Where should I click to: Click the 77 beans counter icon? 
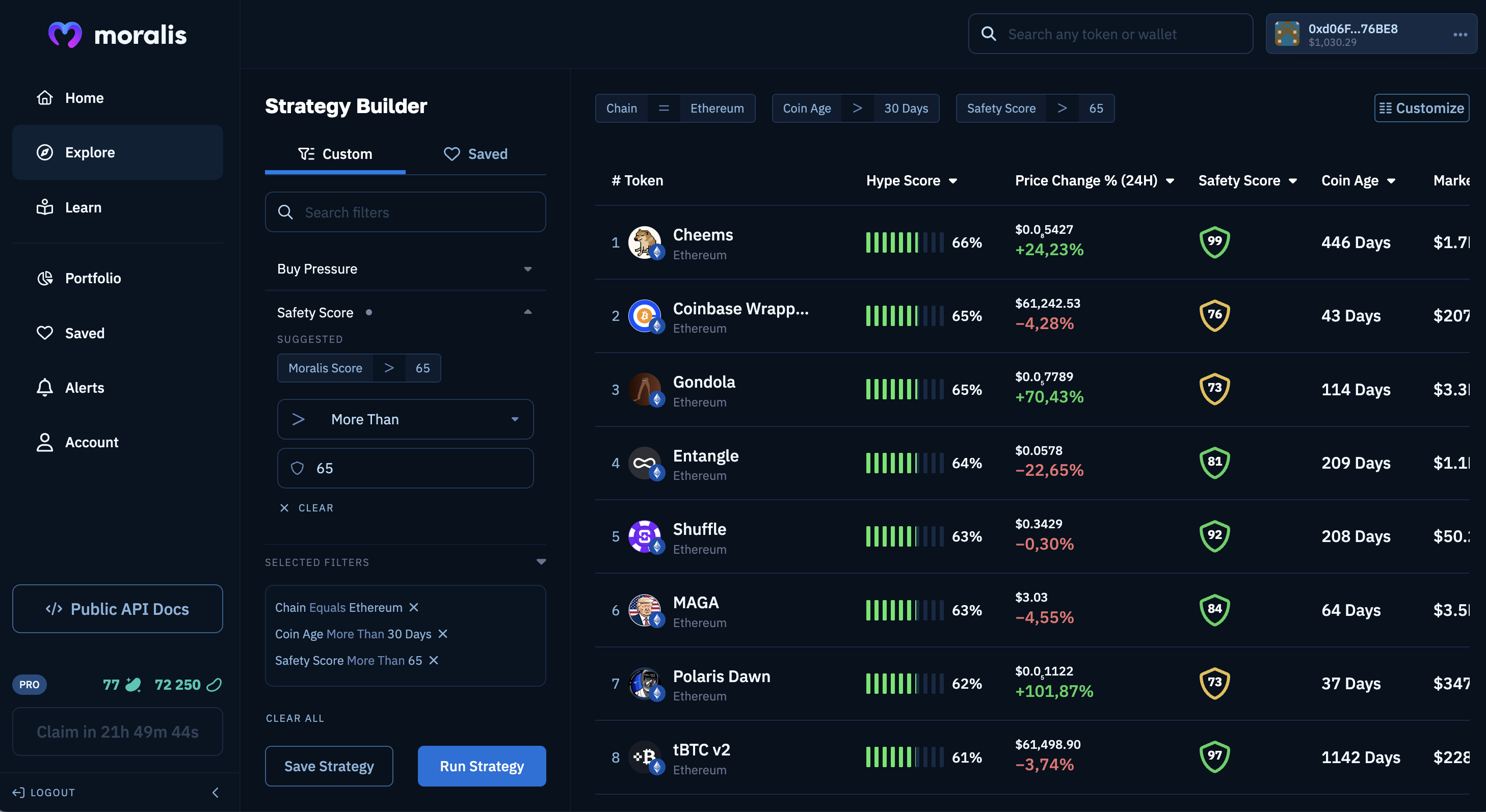[133, 685]
